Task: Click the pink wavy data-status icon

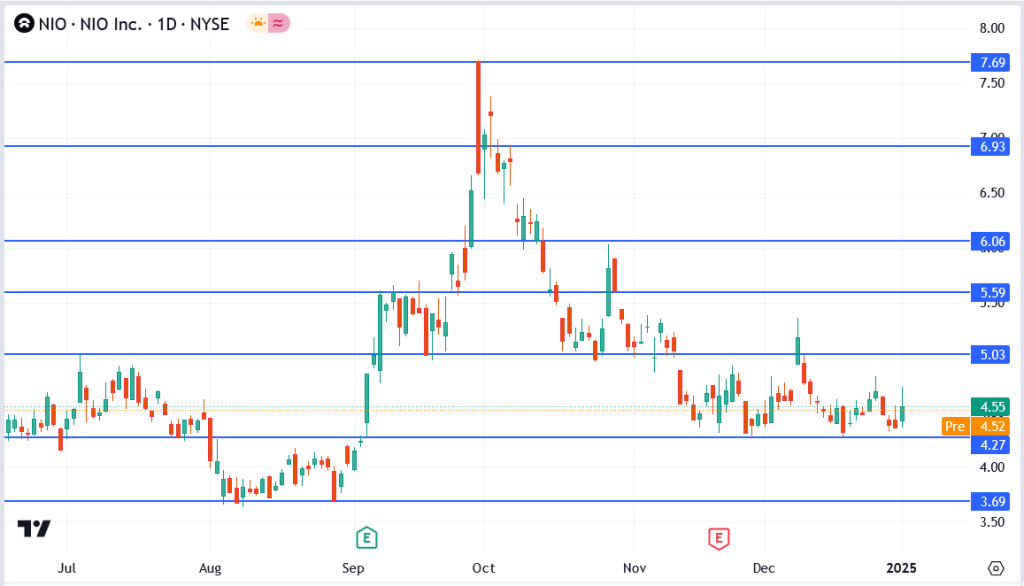Action: pyautogui.click(x=279, y=23)
